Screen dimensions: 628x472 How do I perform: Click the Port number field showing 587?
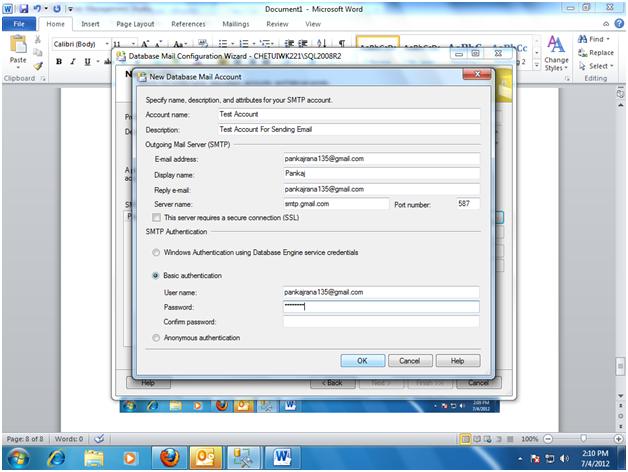tap(467, 204)
